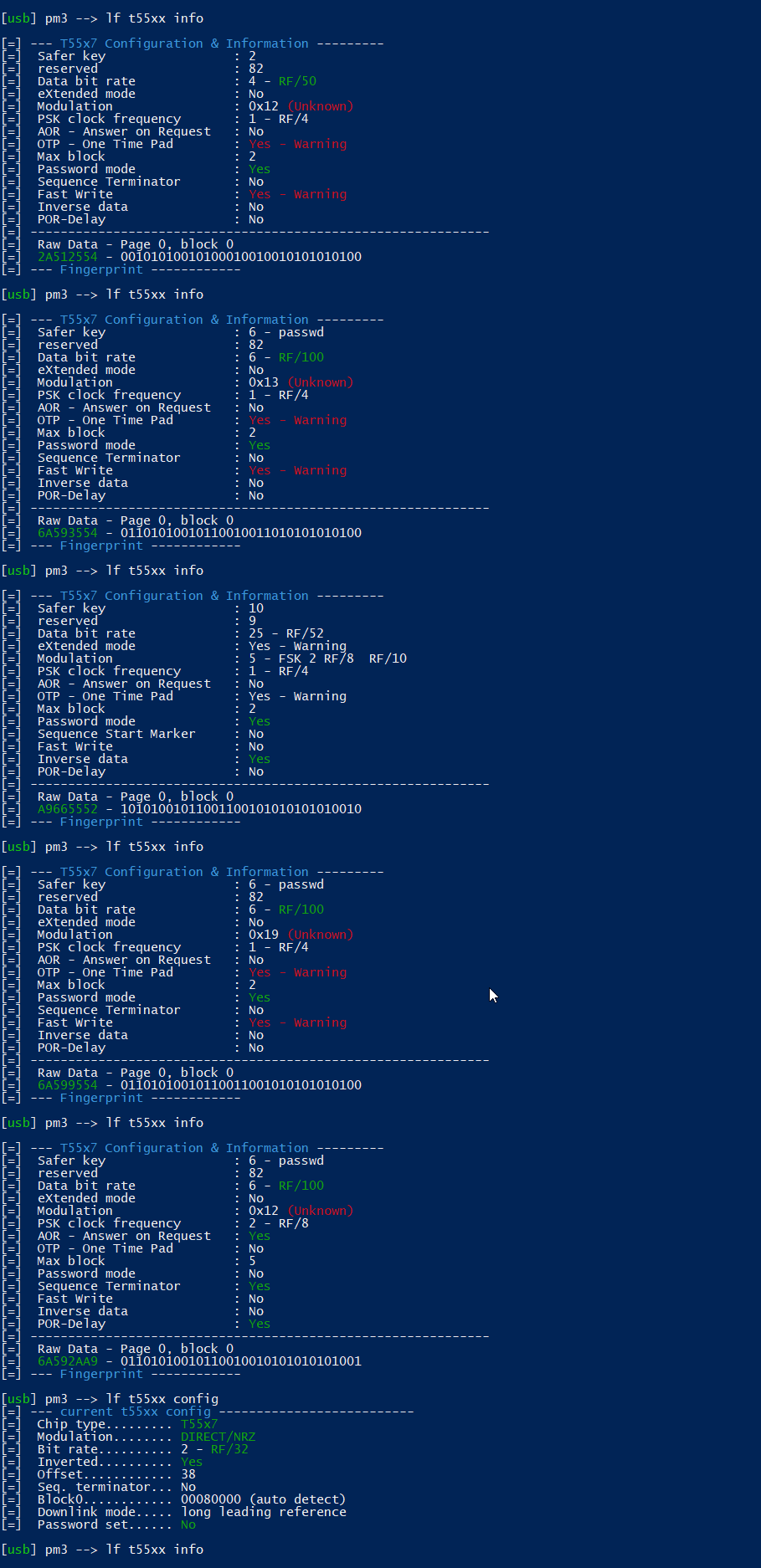Click the raw data value 6A593554
The width and height of the screenshot is (761, 1568).
[67, 533]
